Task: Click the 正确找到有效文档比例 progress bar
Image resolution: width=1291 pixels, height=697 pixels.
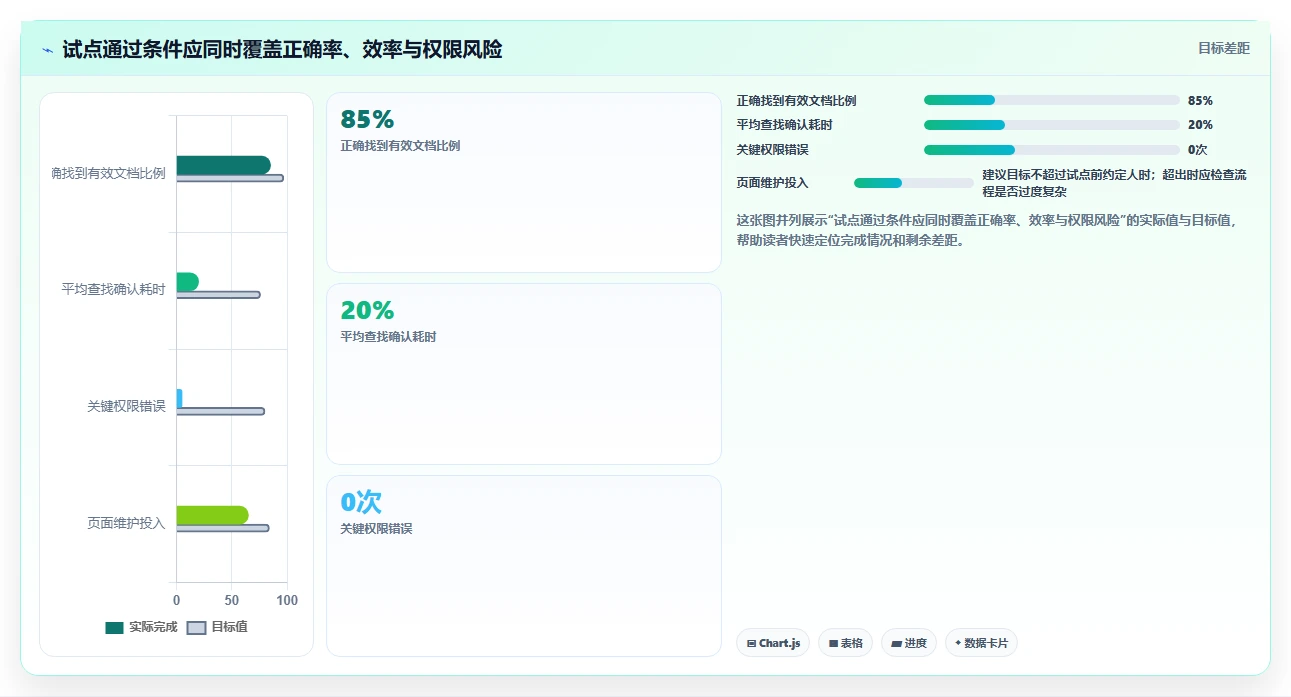Action: tap(1052, 100)
